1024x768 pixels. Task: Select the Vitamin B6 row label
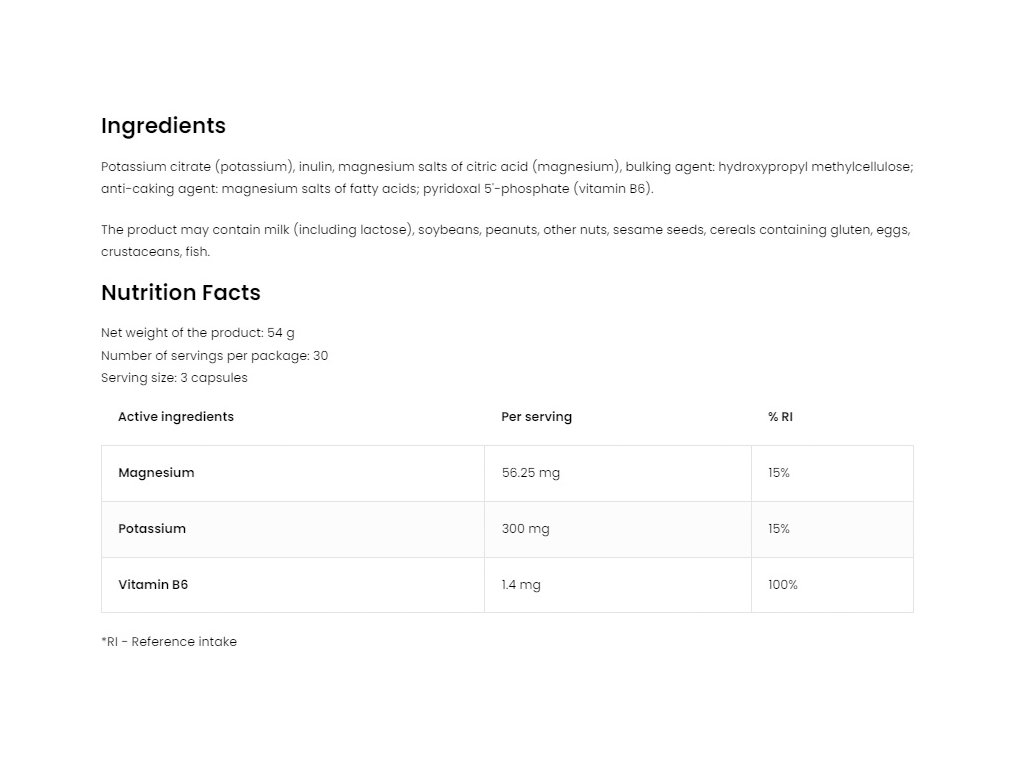[x=153, y=585]
